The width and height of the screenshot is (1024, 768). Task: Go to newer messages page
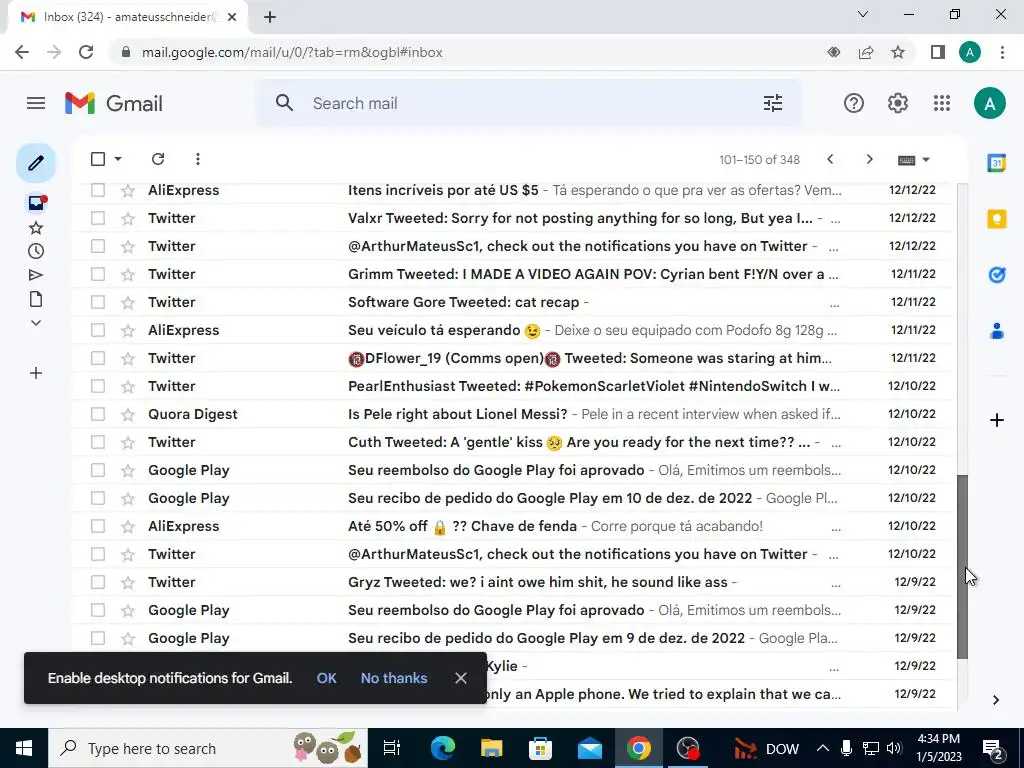coord(830,159)
